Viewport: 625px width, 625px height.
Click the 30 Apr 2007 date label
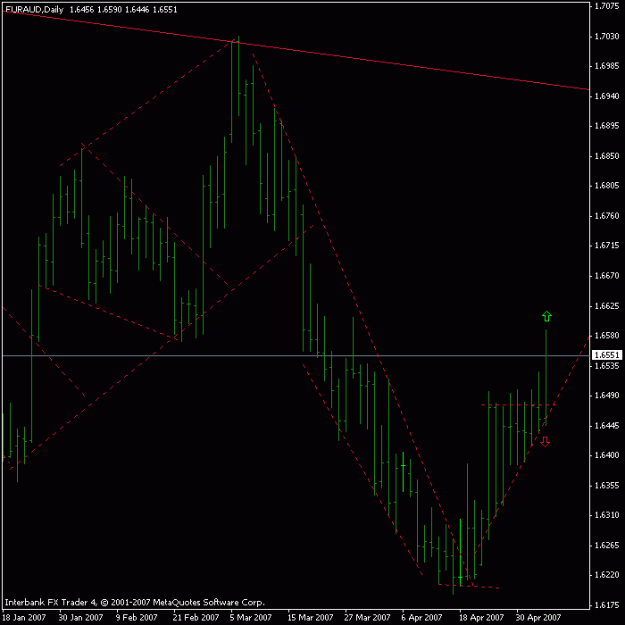click(x=538, y=617)
